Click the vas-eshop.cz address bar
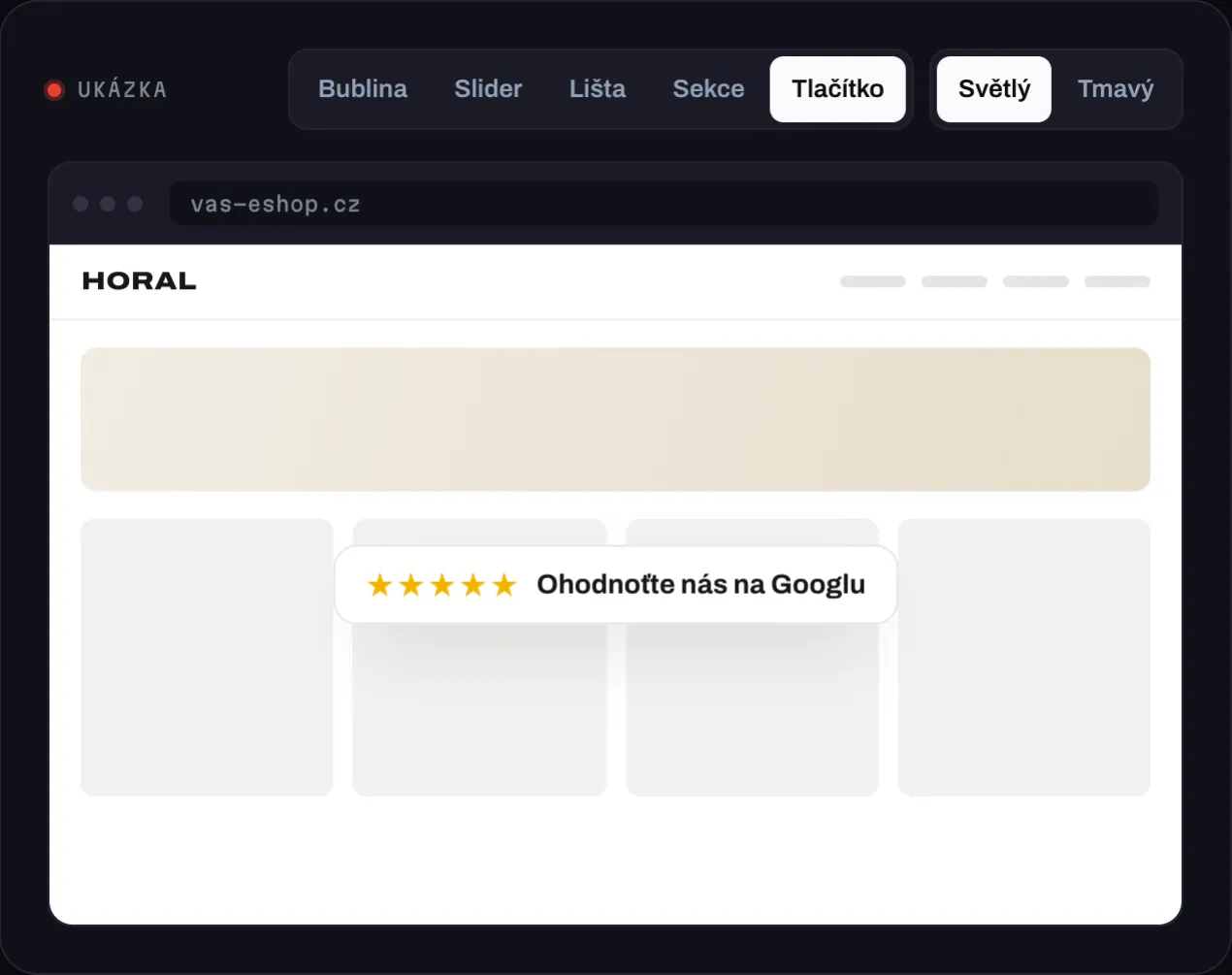The image size is (1232, 975). 664,204
